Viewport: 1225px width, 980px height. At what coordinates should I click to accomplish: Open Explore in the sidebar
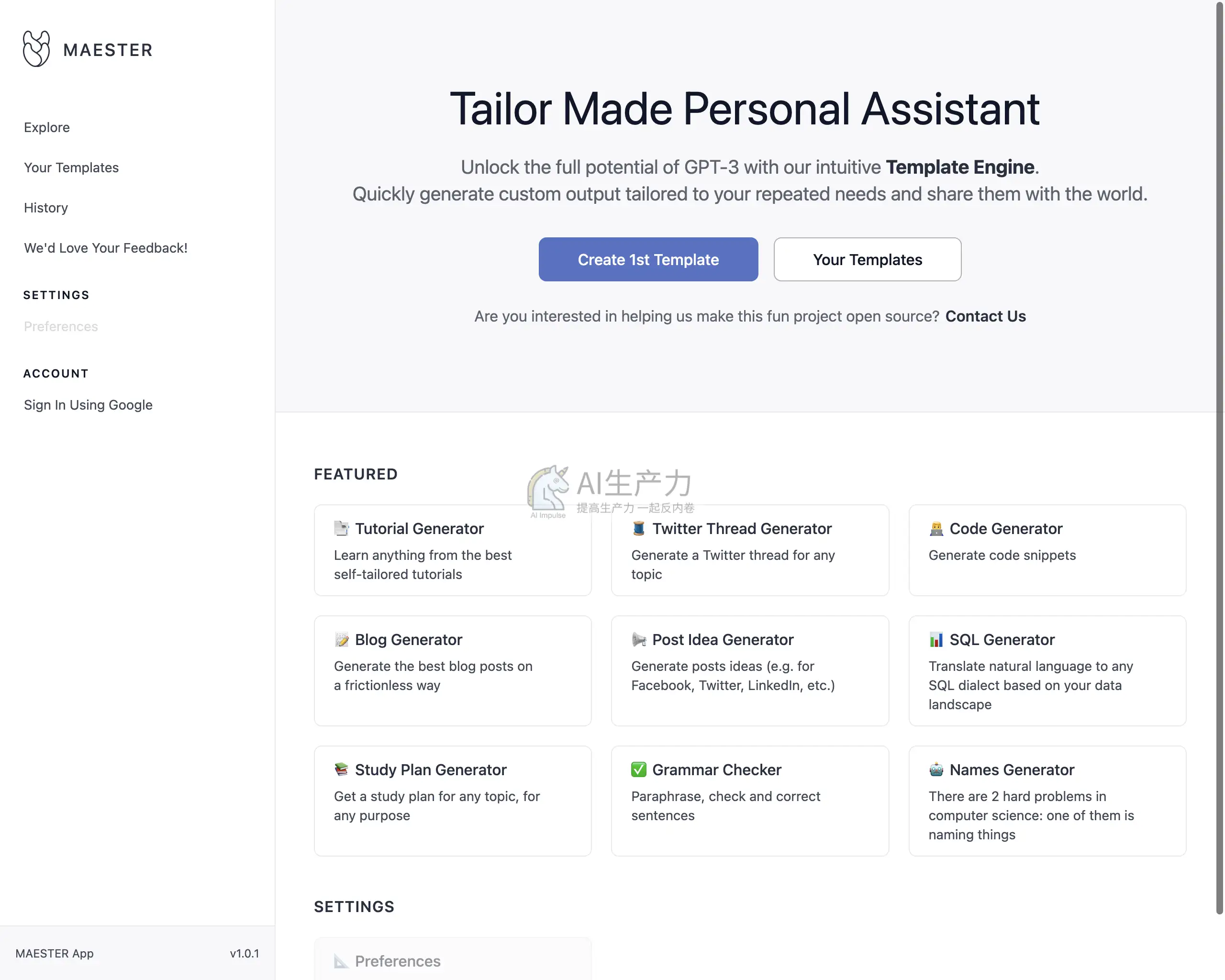46,127
